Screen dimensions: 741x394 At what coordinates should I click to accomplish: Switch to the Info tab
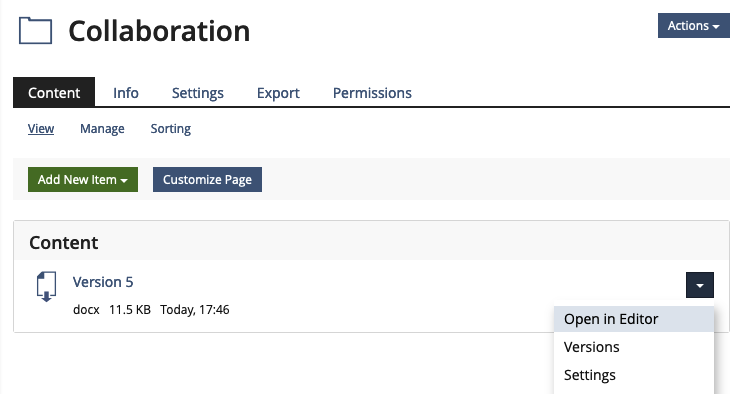(x=126, y=93)
